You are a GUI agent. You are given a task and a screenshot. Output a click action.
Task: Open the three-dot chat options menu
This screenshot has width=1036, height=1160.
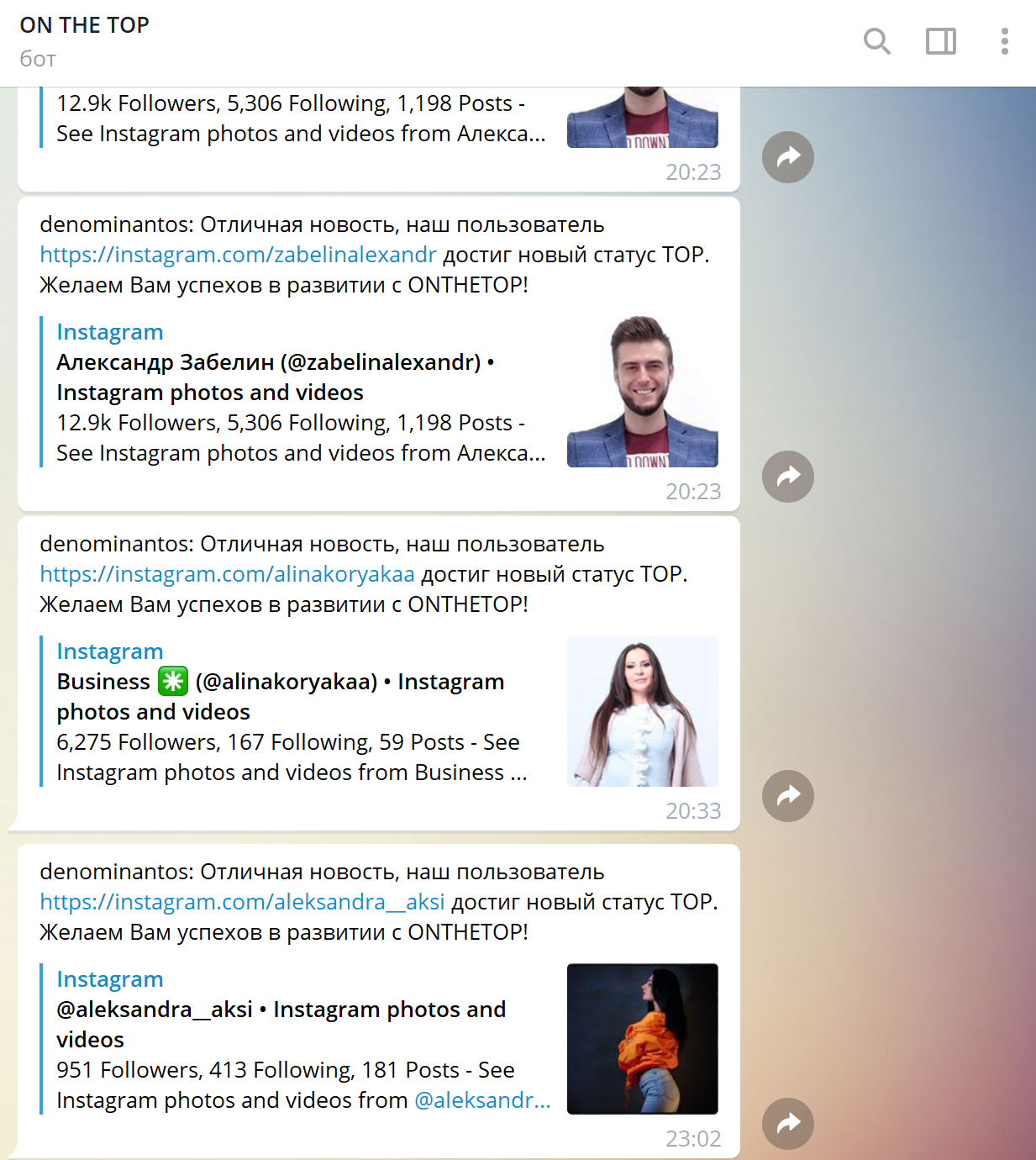click(1004, 41)
